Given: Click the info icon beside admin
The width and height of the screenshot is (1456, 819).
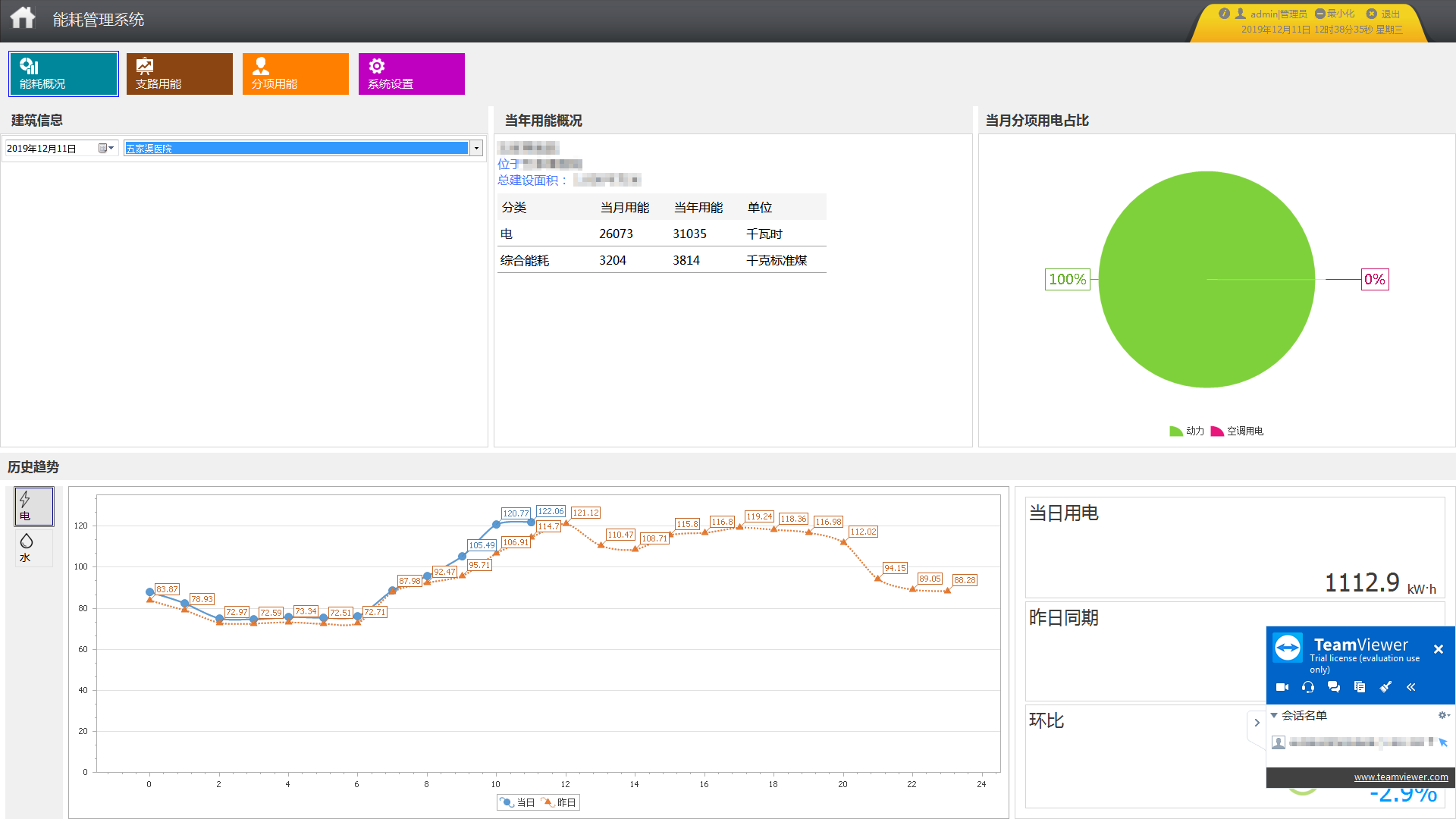Looking at the screenshot, I should (1224, 14).
